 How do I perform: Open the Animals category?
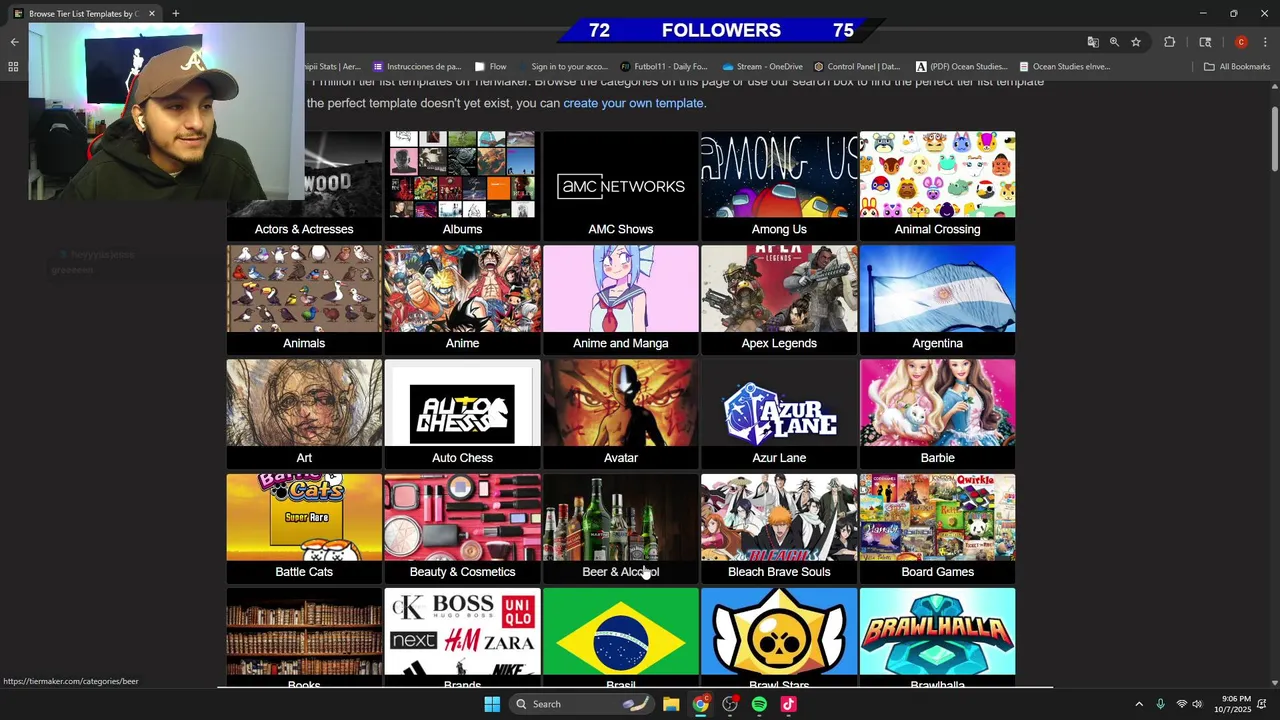(x=304, y=300)
